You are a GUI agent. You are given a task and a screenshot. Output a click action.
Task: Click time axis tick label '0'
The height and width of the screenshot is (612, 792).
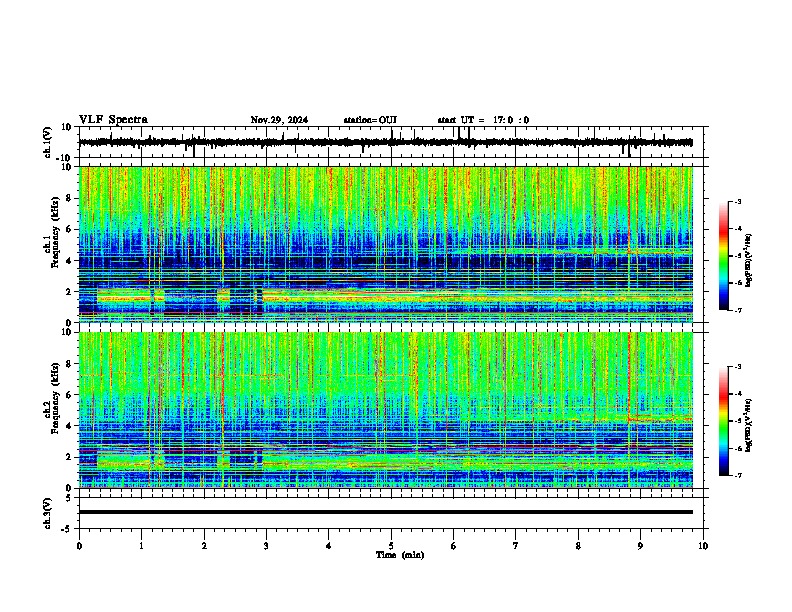(x=79, y=546)
